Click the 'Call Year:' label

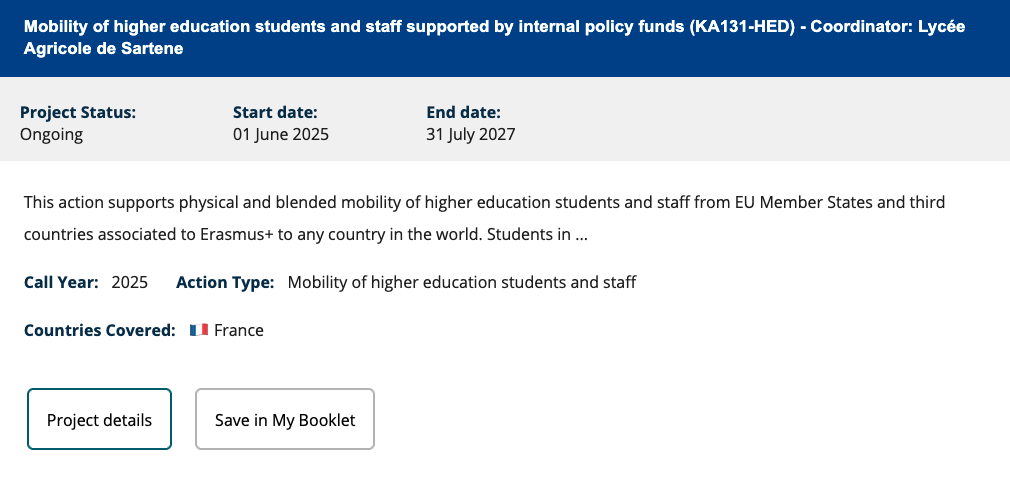point(61,282)
